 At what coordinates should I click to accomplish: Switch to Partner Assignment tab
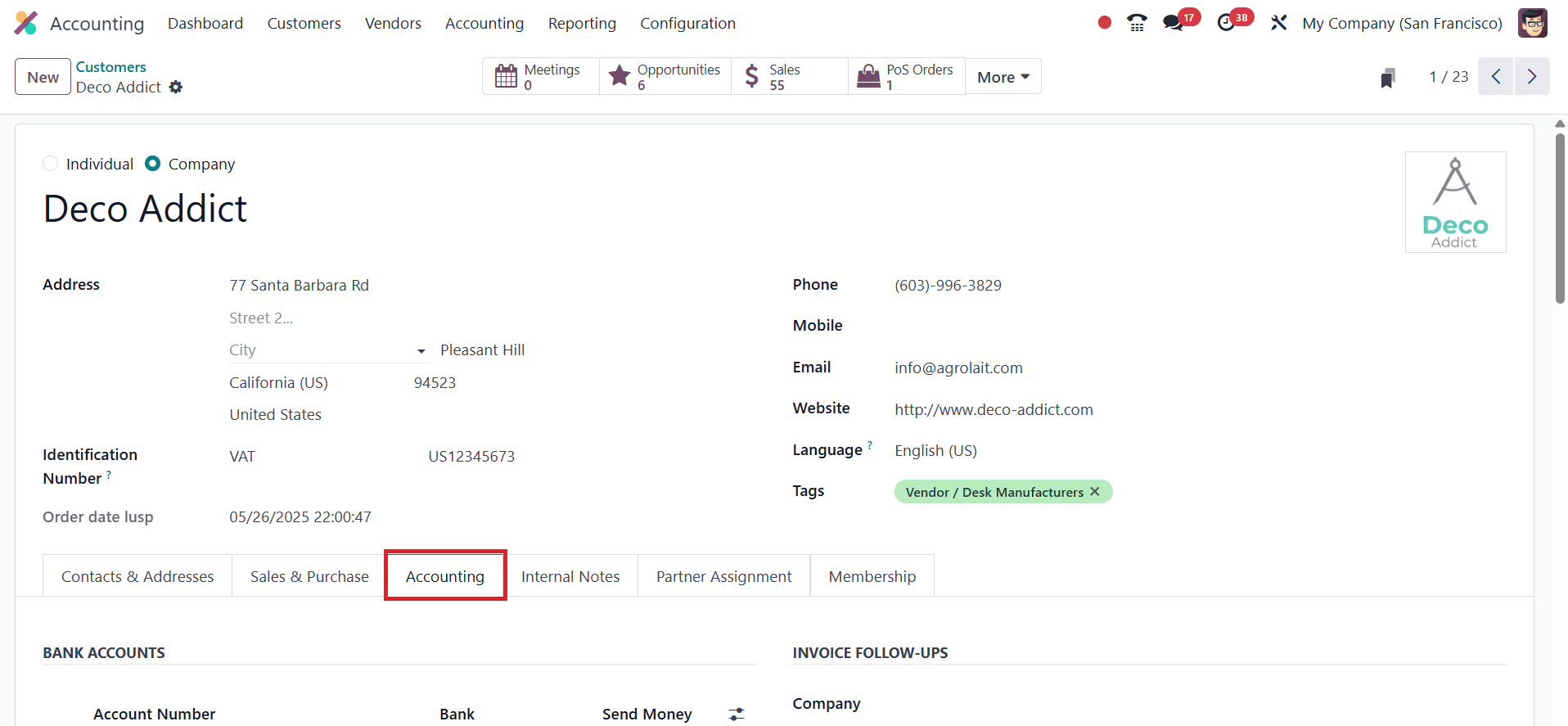click(x=723, y=576)
